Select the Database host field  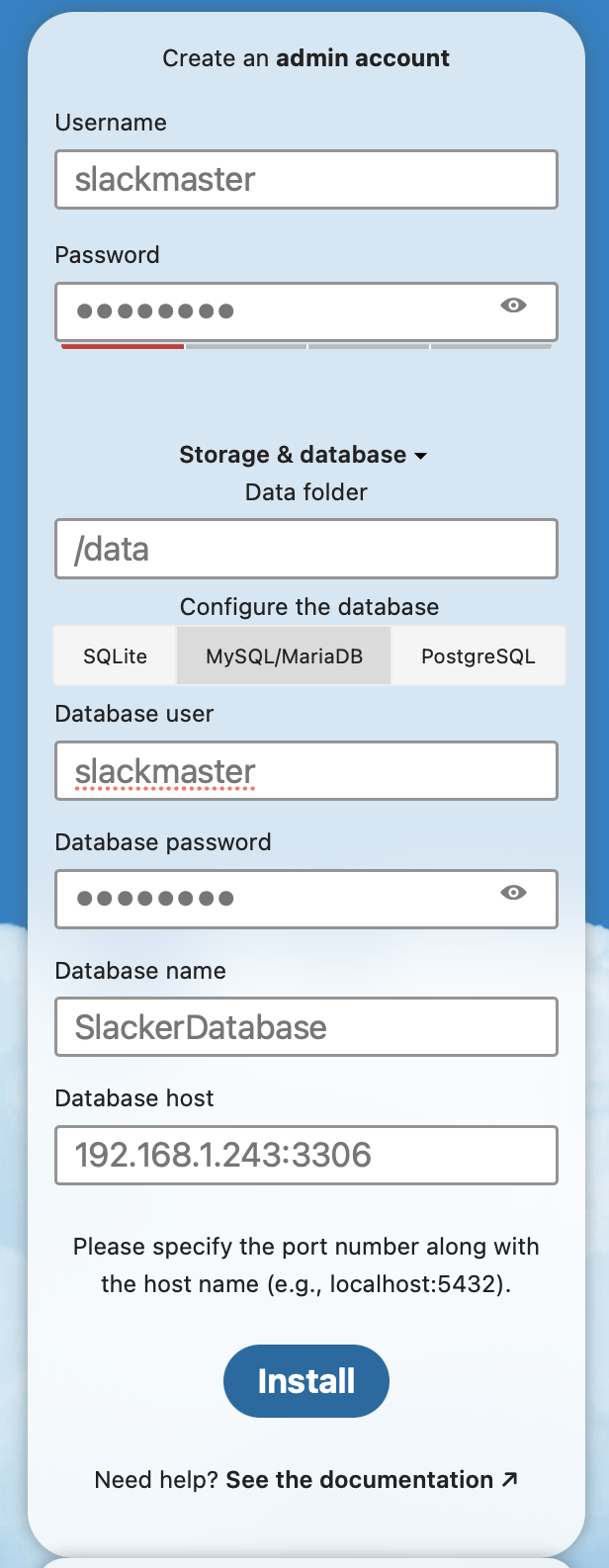coord(305,1155)
